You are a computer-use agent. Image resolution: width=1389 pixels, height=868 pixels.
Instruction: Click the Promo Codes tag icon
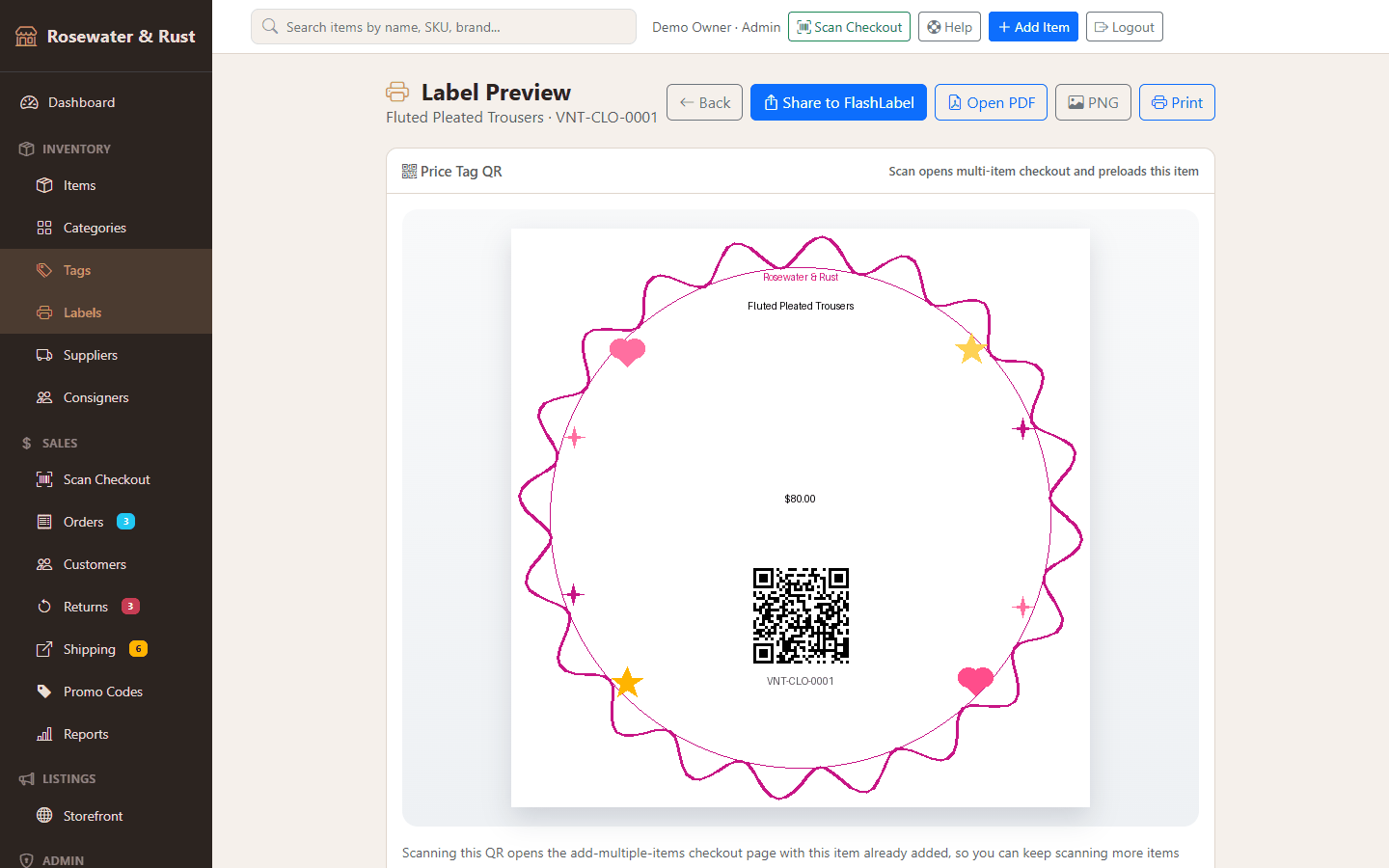pos(44,692)
